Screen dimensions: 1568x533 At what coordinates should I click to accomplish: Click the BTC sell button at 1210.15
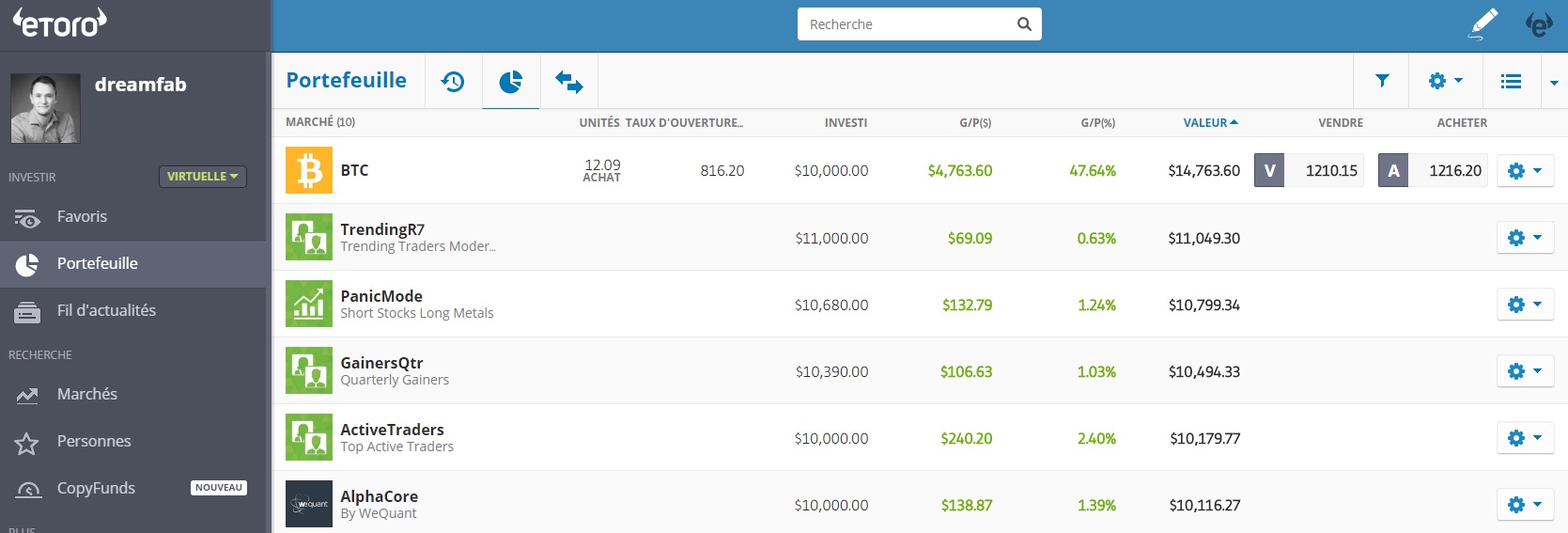(1309, 170)
